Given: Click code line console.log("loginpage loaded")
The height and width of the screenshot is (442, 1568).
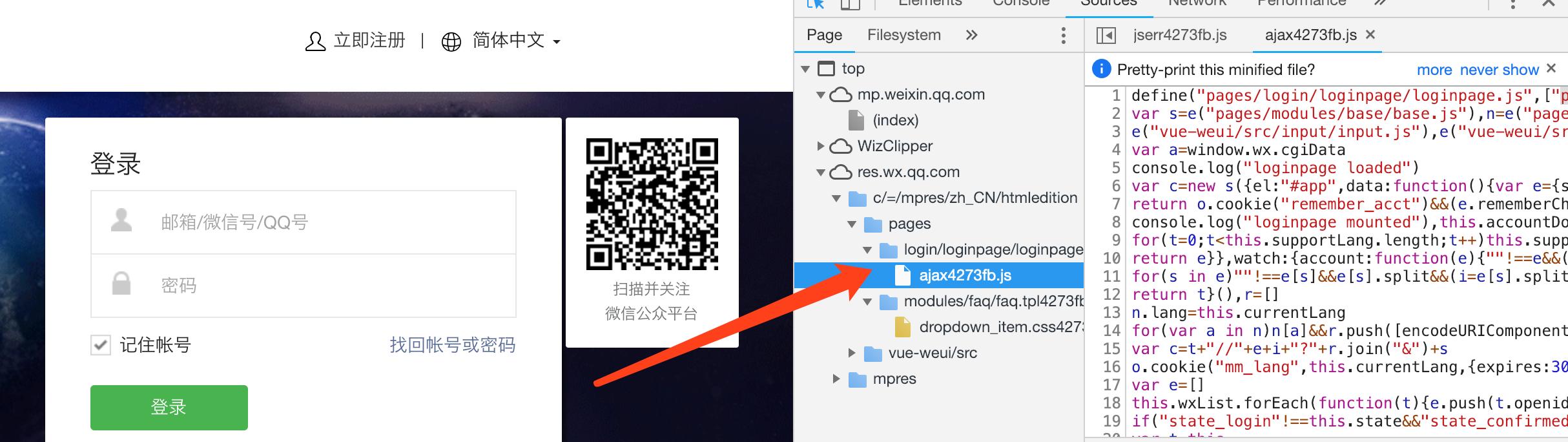Looking at the screenshot, I should pyautogui.click(x=1275, y=168).
